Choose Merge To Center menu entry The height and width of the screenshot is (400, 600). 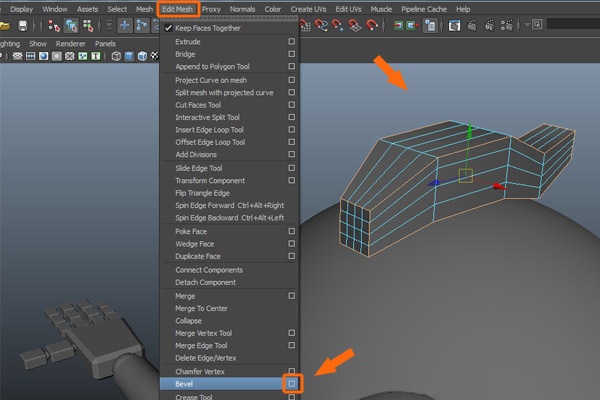click(x=200, y=308)
